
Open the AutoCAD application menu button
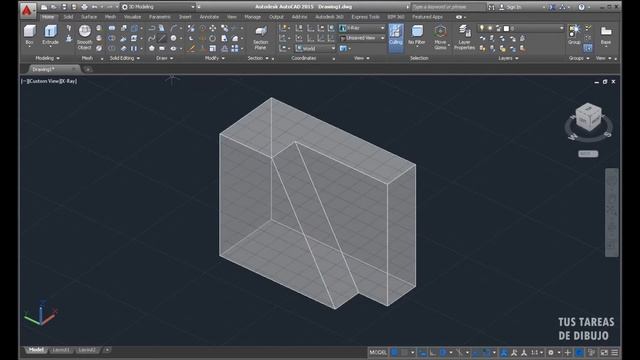pos(27,11)
